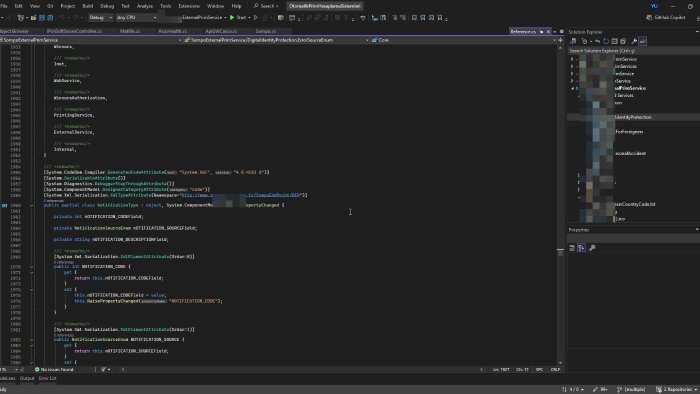Open the Analyze menu

pyautogui.click(x=144, y=6)
